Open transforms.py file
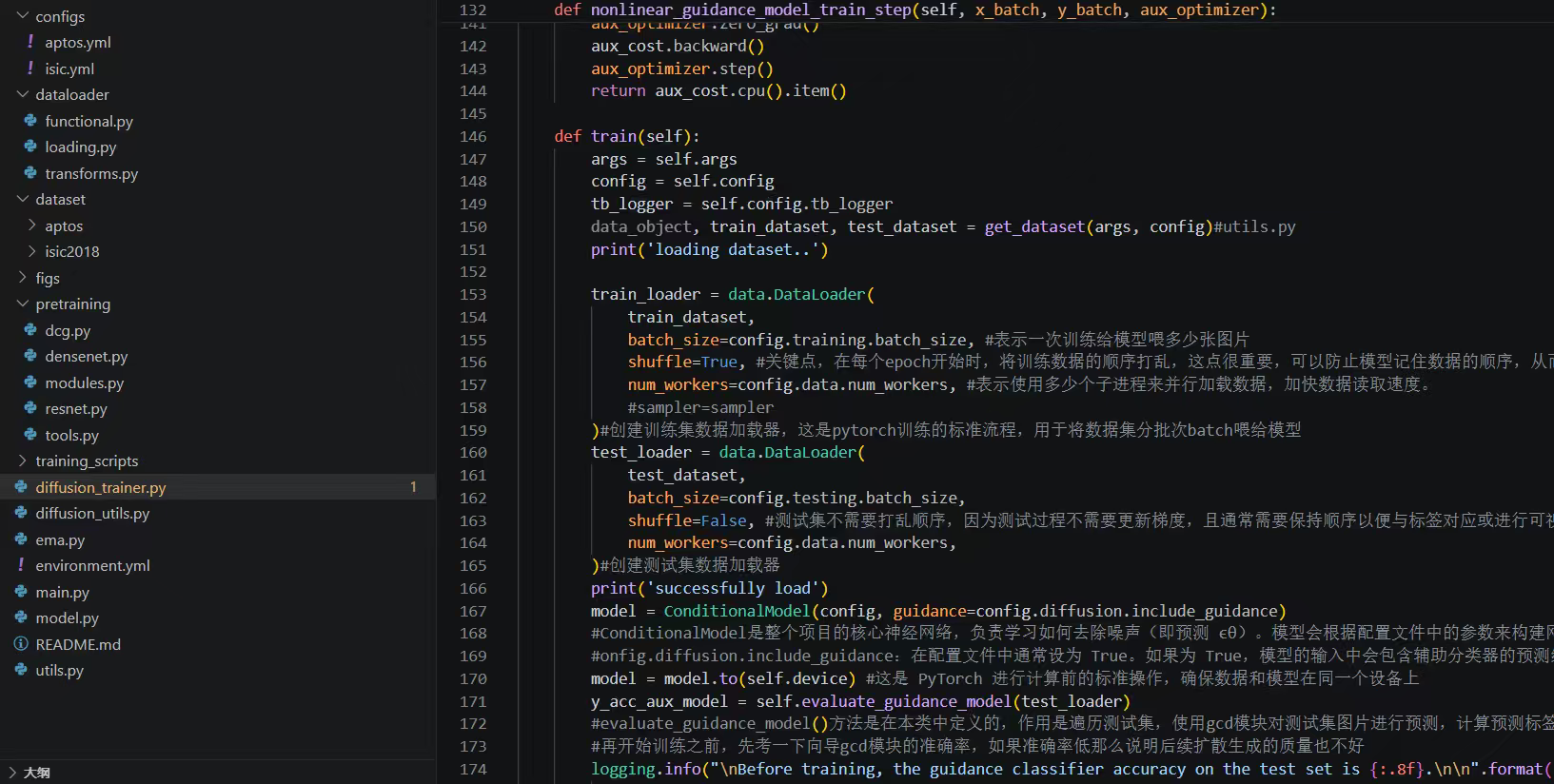This screenshot has width=1554, height=784. [91, 173]
